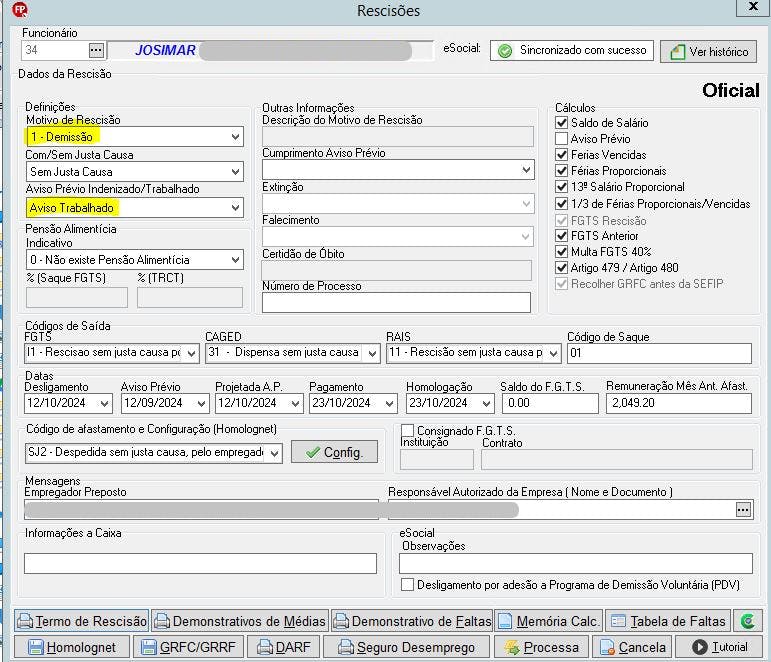771x662 pixels.
Task: Uncheck Multa FGTS 40%
Action: (562, 251)
